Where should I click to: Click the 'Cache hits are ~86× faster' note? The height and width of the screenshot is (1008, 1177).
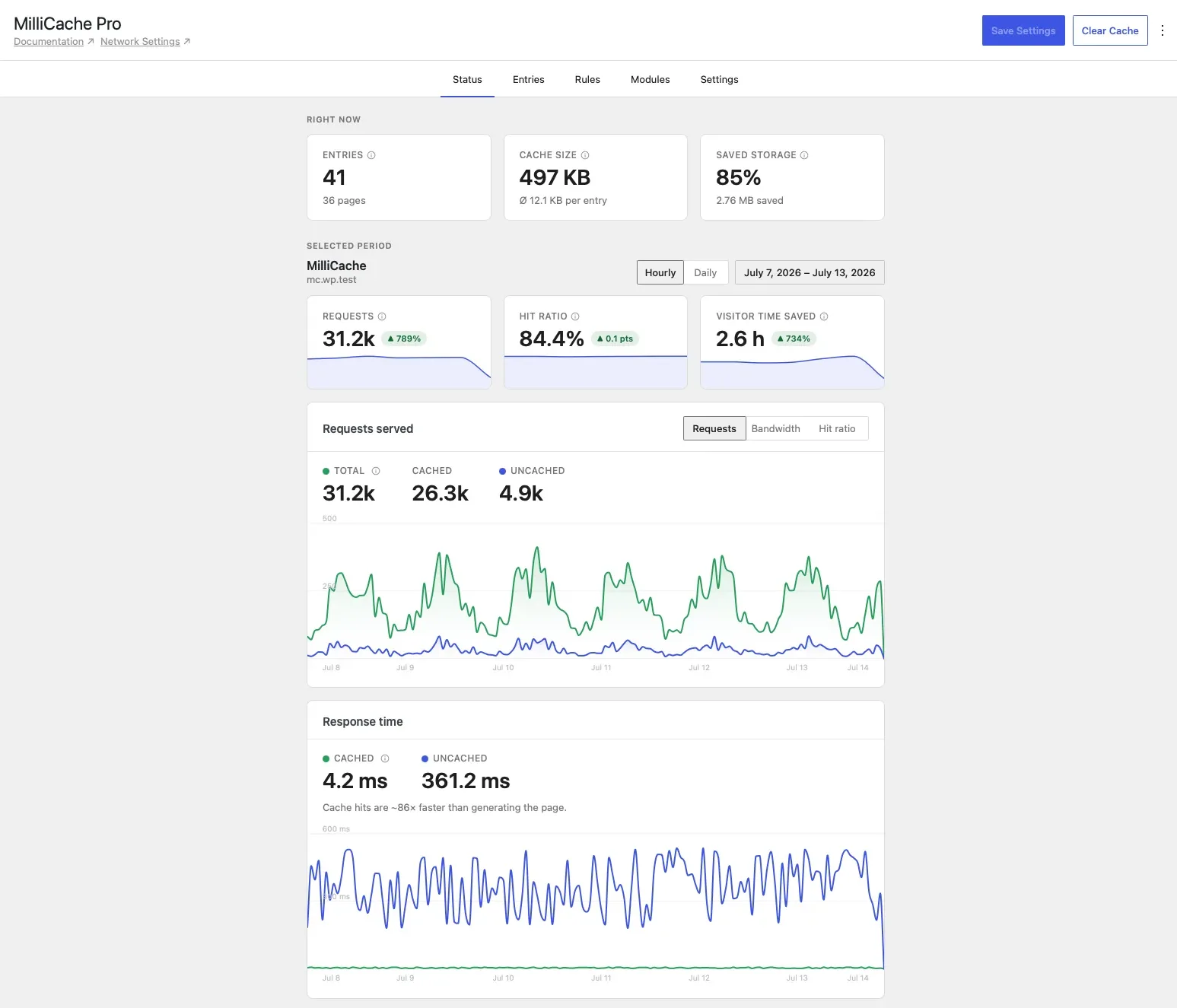coord(444,807)
